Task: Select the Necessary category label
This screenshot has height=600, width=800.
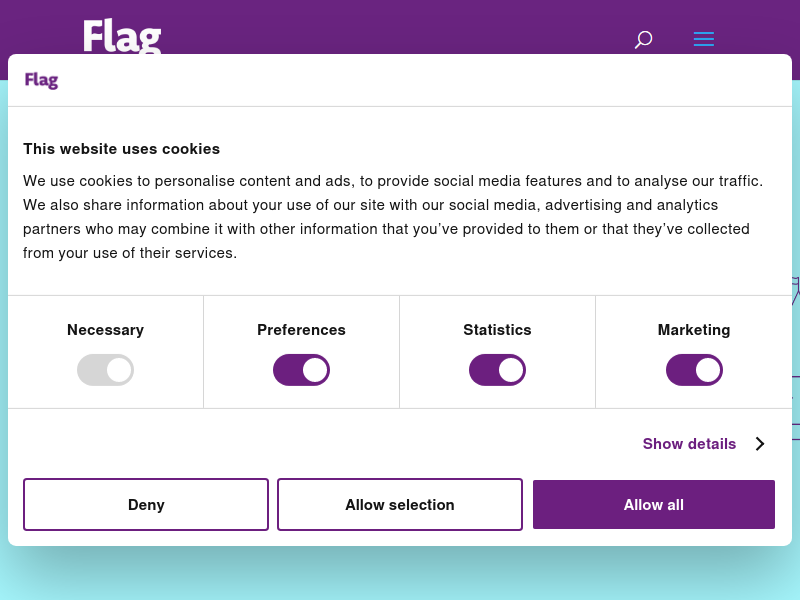Action: coord(106,330)
